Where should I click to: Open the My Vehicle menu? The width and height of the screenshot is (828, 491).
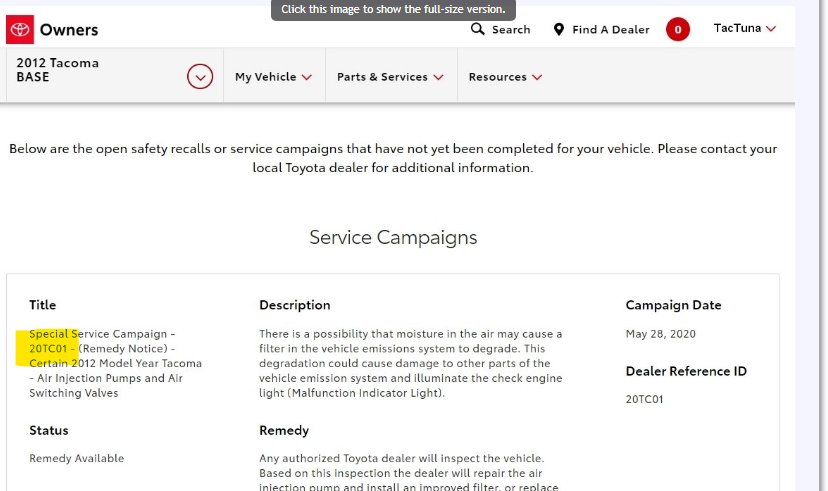(273, 77)
